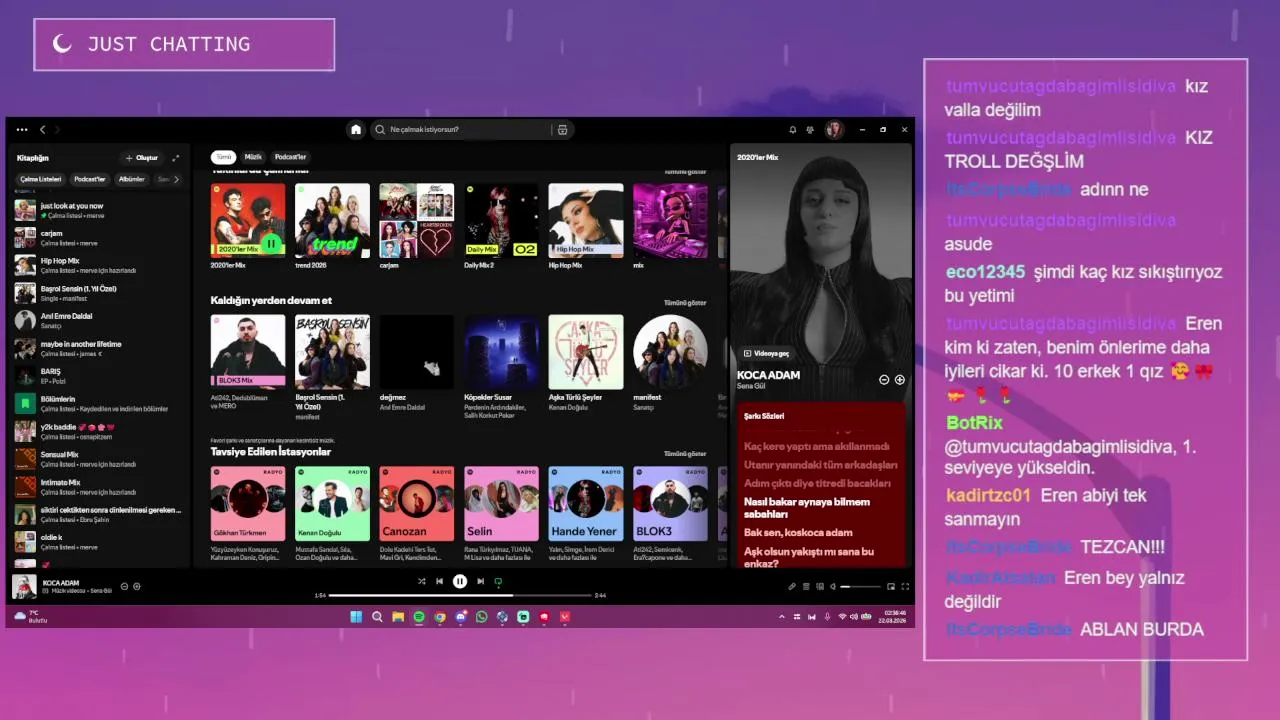Toggle lyrics microphone icon

792,586
